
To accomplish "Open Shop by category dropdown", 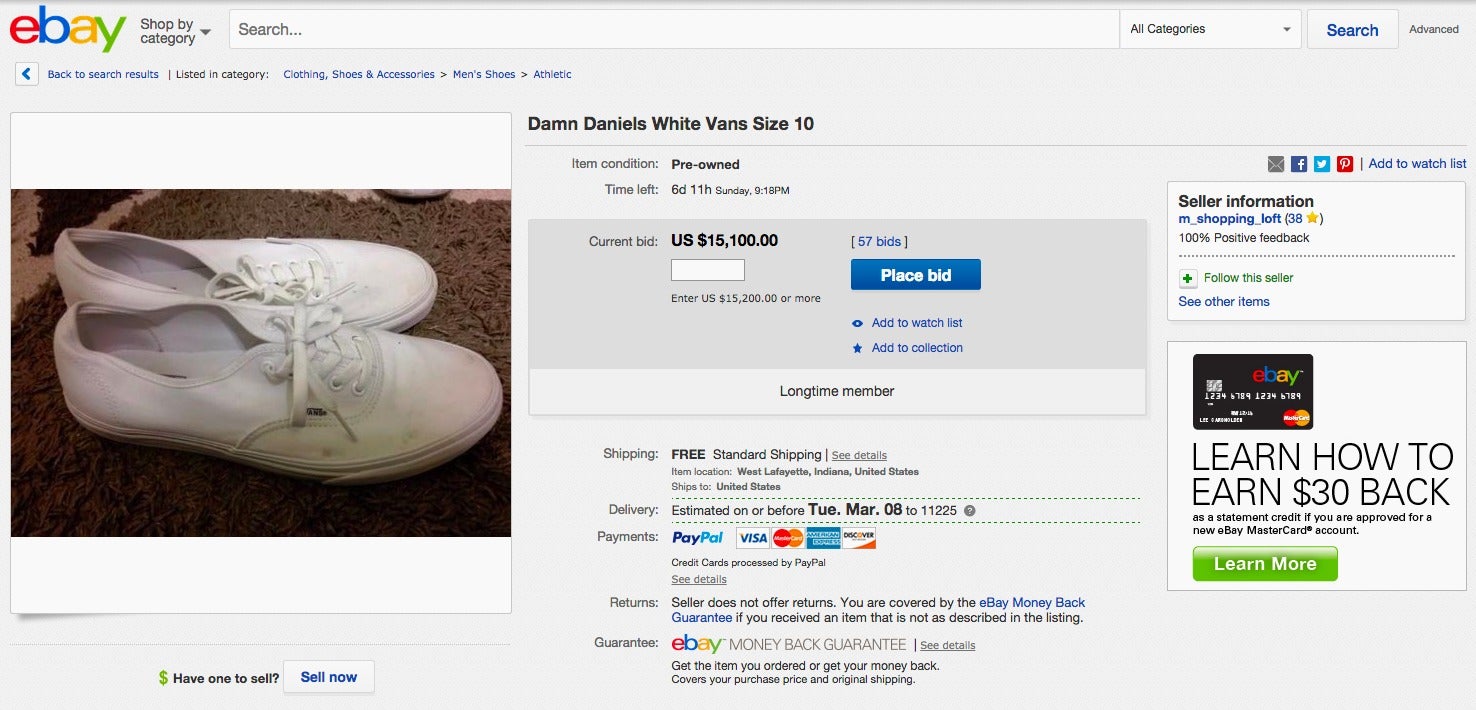I will (x=176, y=31).
